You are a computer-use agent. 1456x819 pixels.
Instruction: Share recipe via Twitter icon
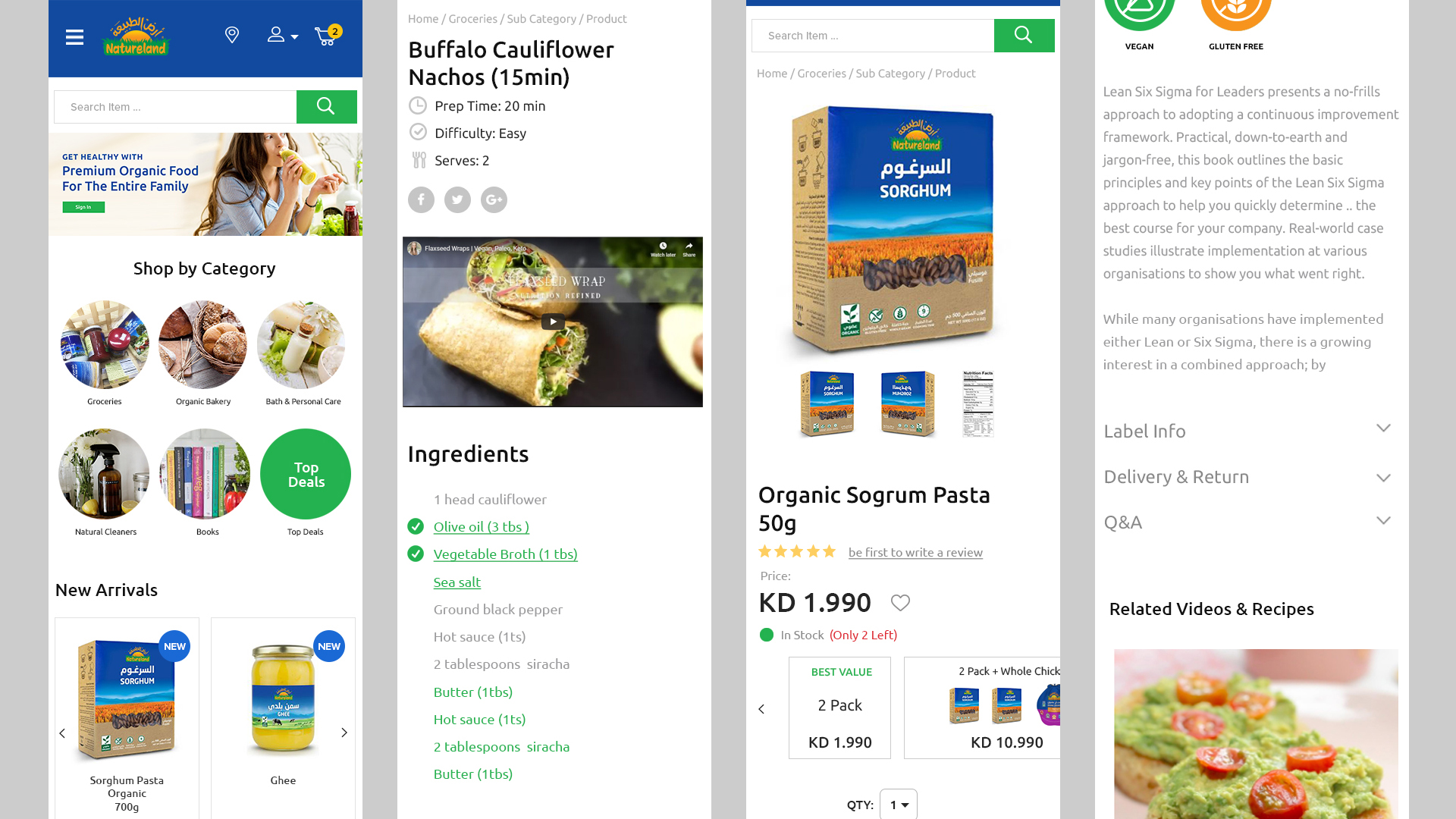point(457,200)
